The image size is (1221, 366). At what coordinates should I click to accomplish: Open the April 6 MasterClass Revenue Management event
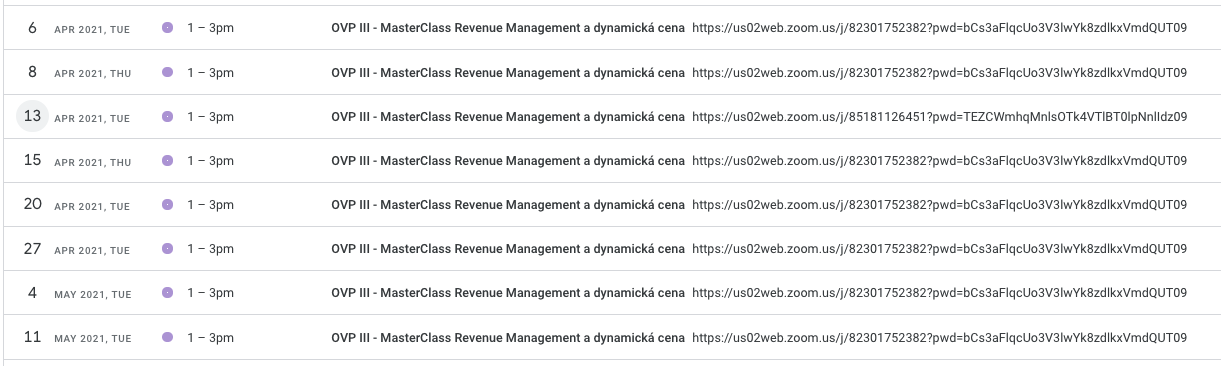tap(508, 29)
